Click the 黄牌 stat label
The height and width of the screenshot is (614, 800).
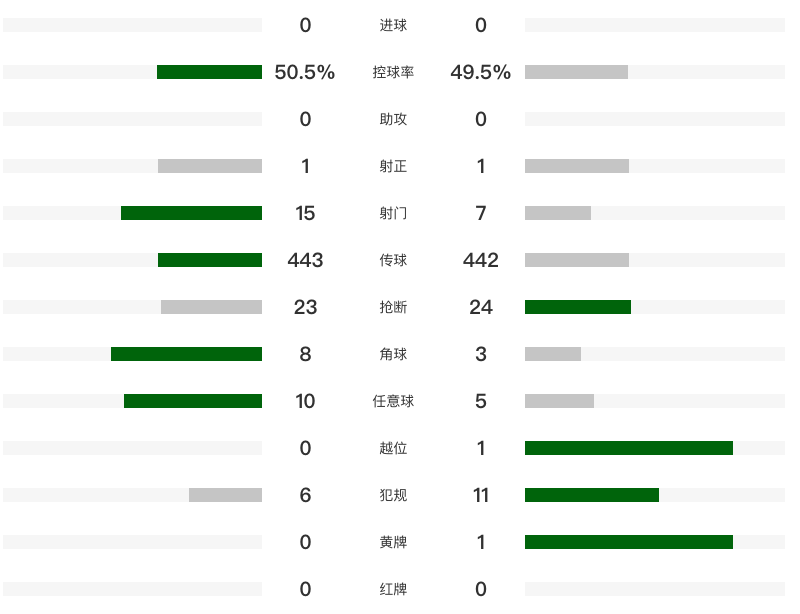393,542
